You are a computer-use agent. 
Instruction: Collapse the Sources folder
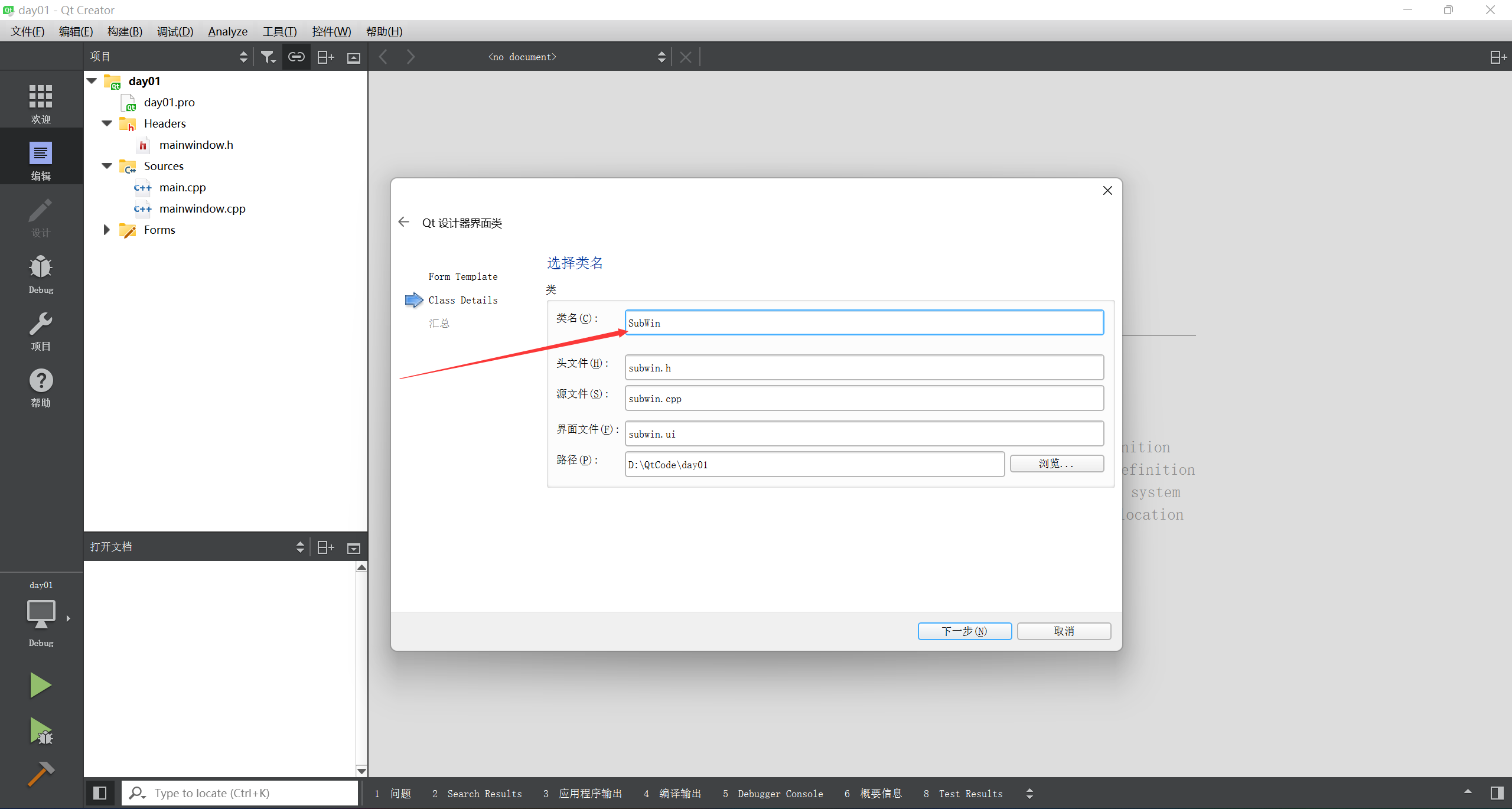(107, 166)
